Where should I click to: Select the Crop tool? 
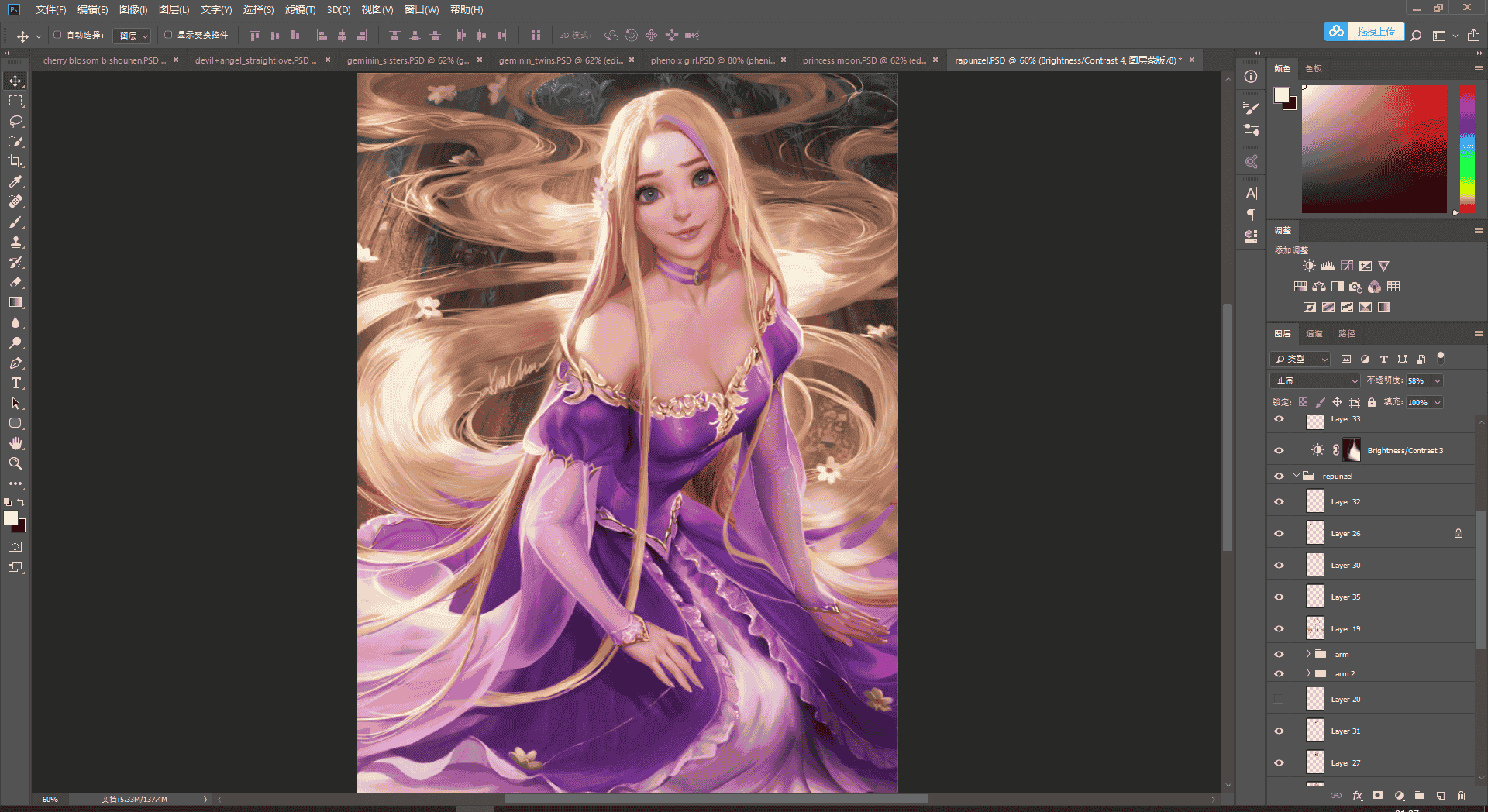tap(15, 161)
